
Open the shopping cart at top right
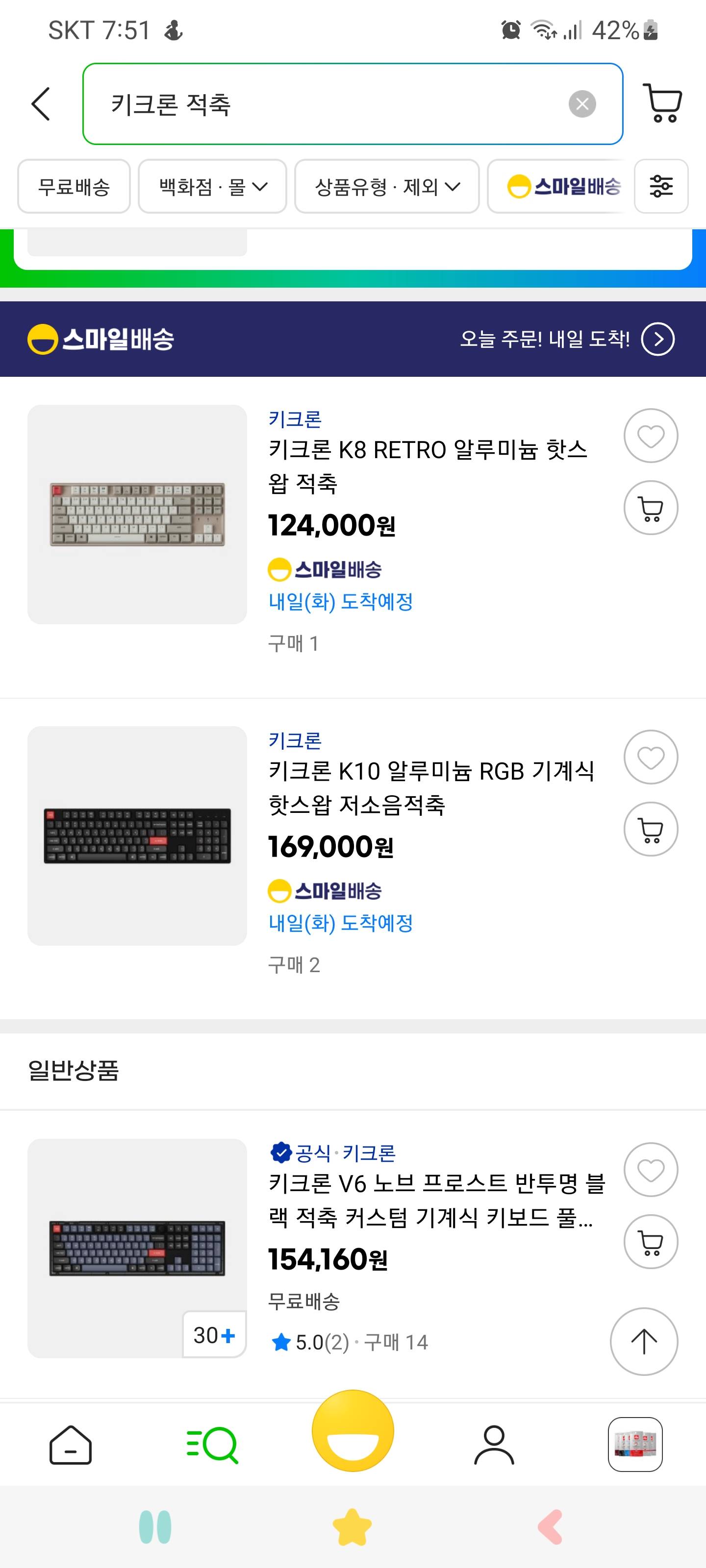tap(662, 103)
